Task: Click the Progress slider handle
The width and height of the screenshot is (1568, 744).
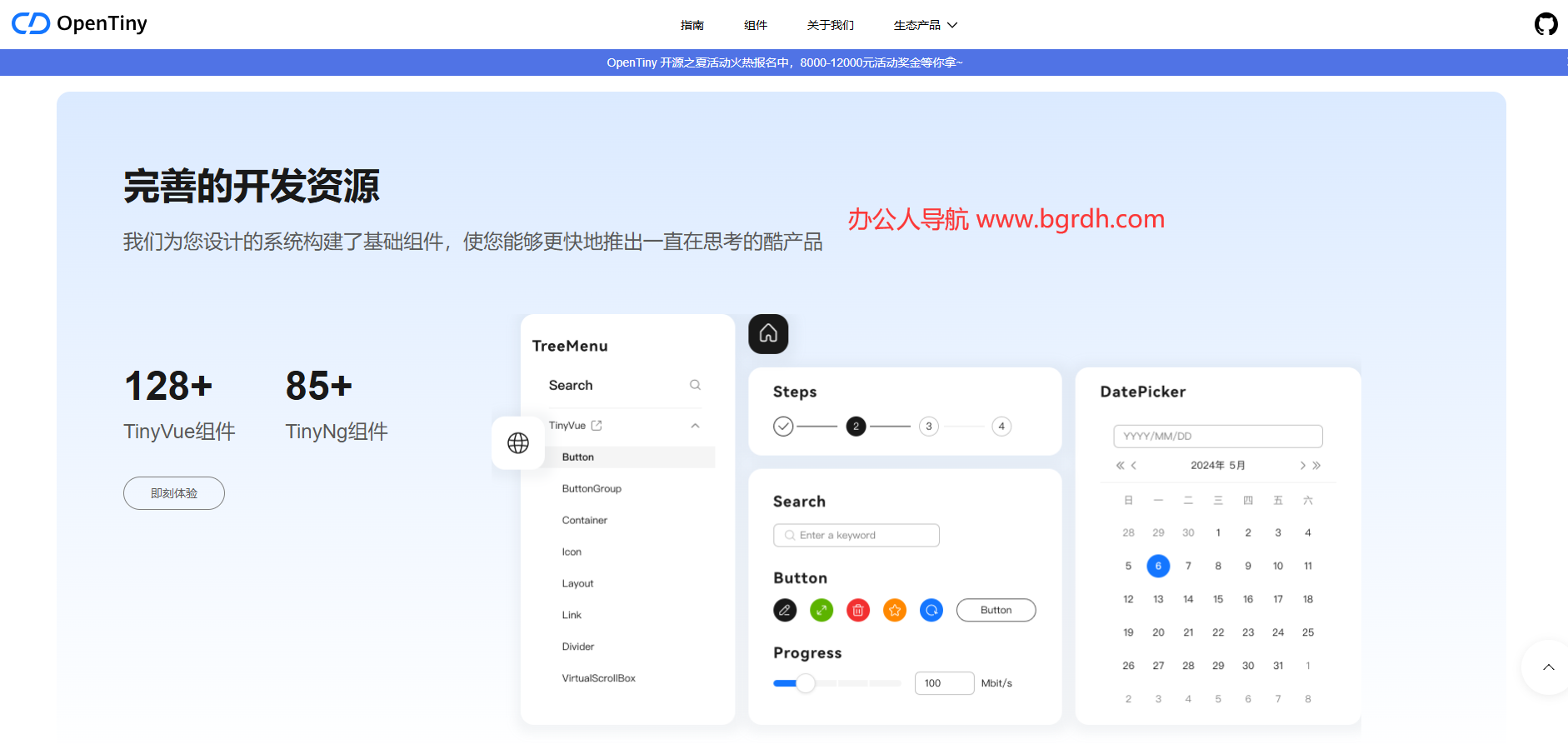Action: 805,683
